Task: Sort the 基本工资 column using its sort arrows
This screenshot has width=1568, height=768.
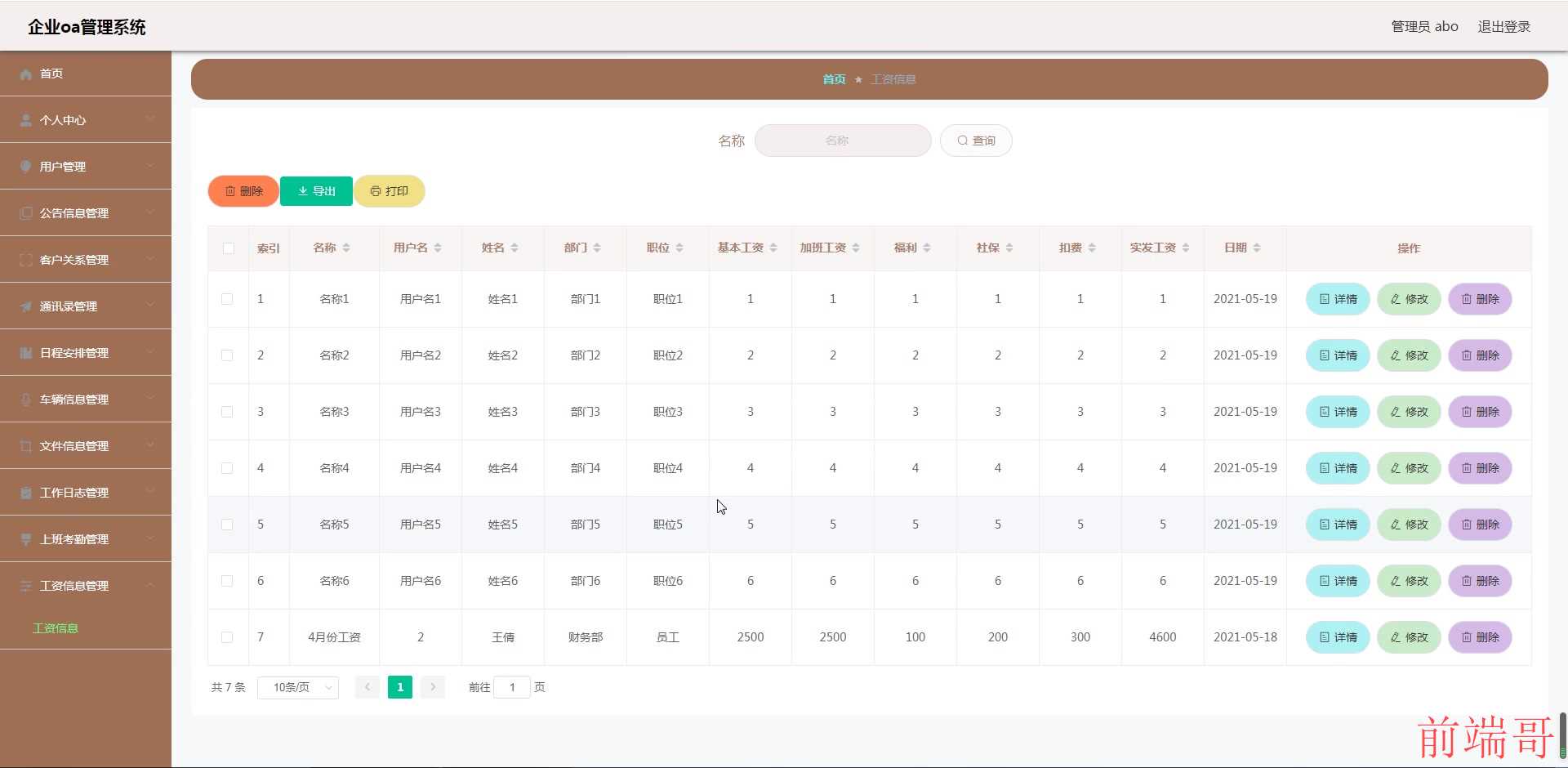Action: [773, 248]
